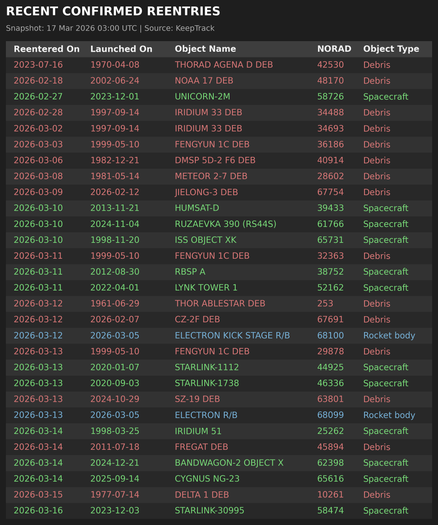Screen dimensions: 438x525
Task: Select the 'Recent Confirmed Reentries' heading
Action: pyautogui.click(x=113, y=11)
